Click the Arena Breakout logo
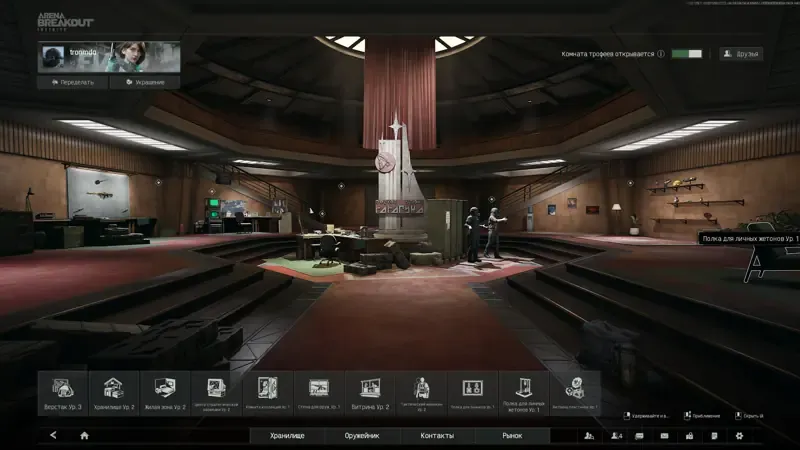Image resolution: width=800 pixels, height=450 pixels. tap(65, 22)
